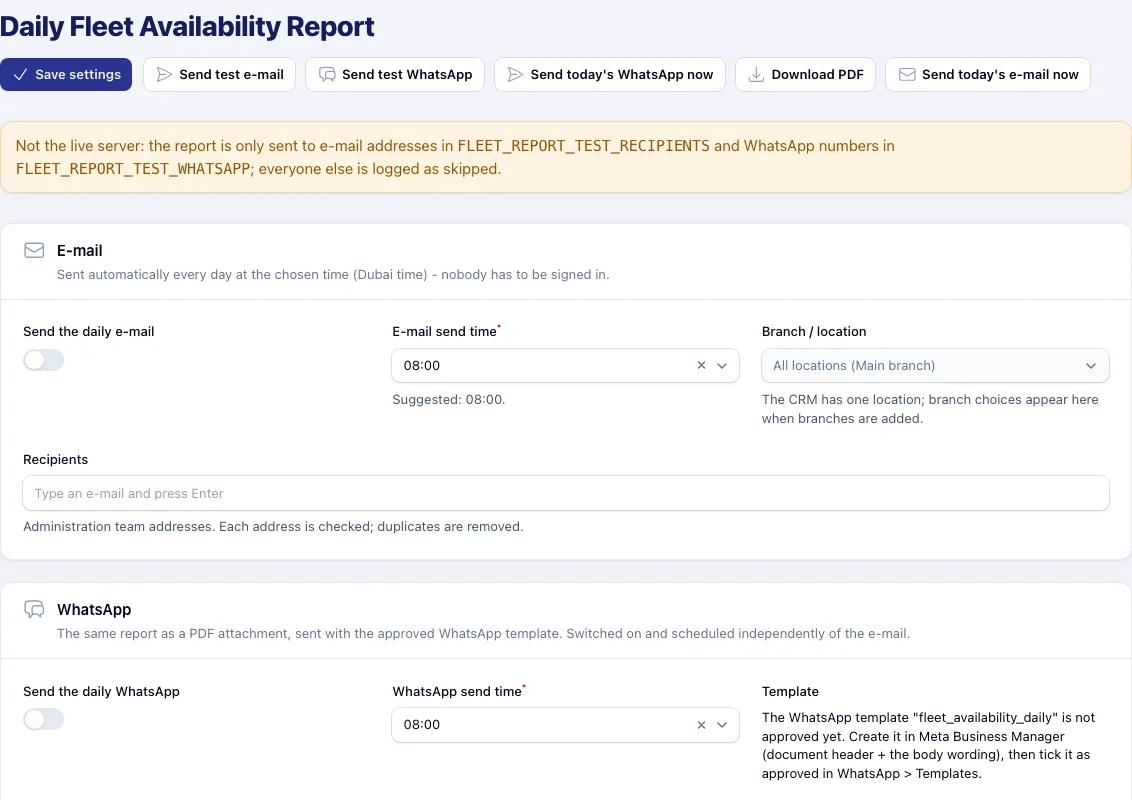Screen dimensions: 1132x800
Task: Click 'The same report as a PDF attachment' description
Action: 483,633
